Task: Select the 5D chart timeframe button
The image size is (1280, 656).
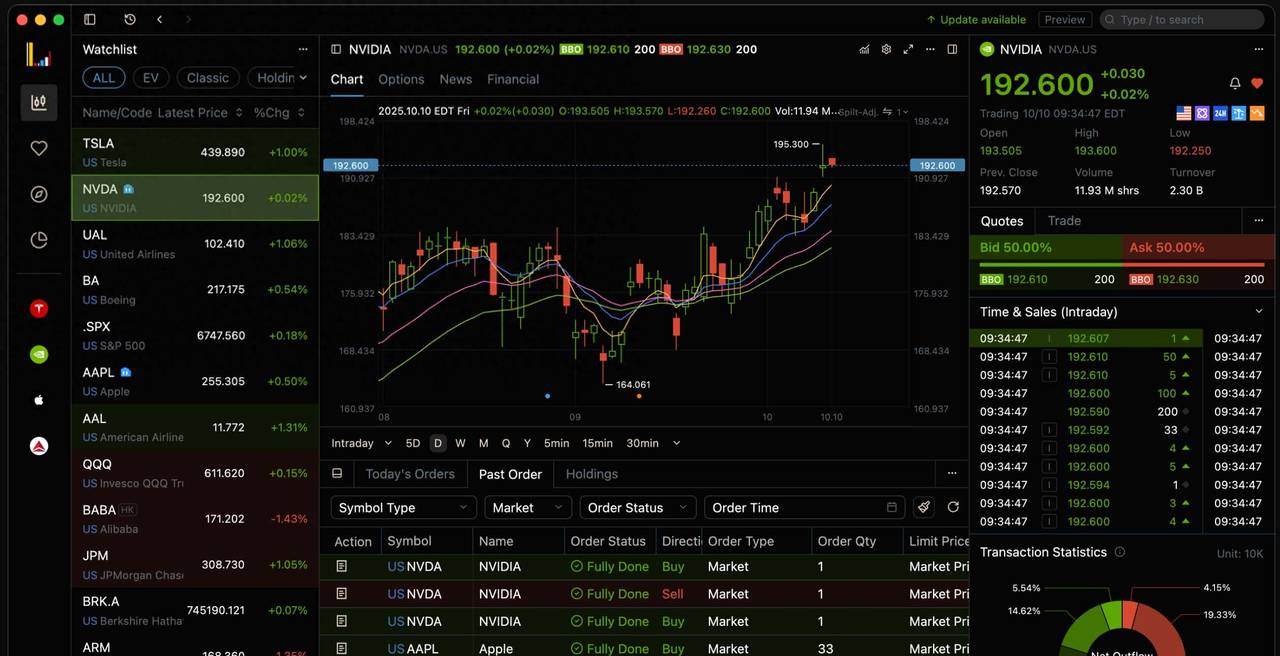Action: point(413,443)
